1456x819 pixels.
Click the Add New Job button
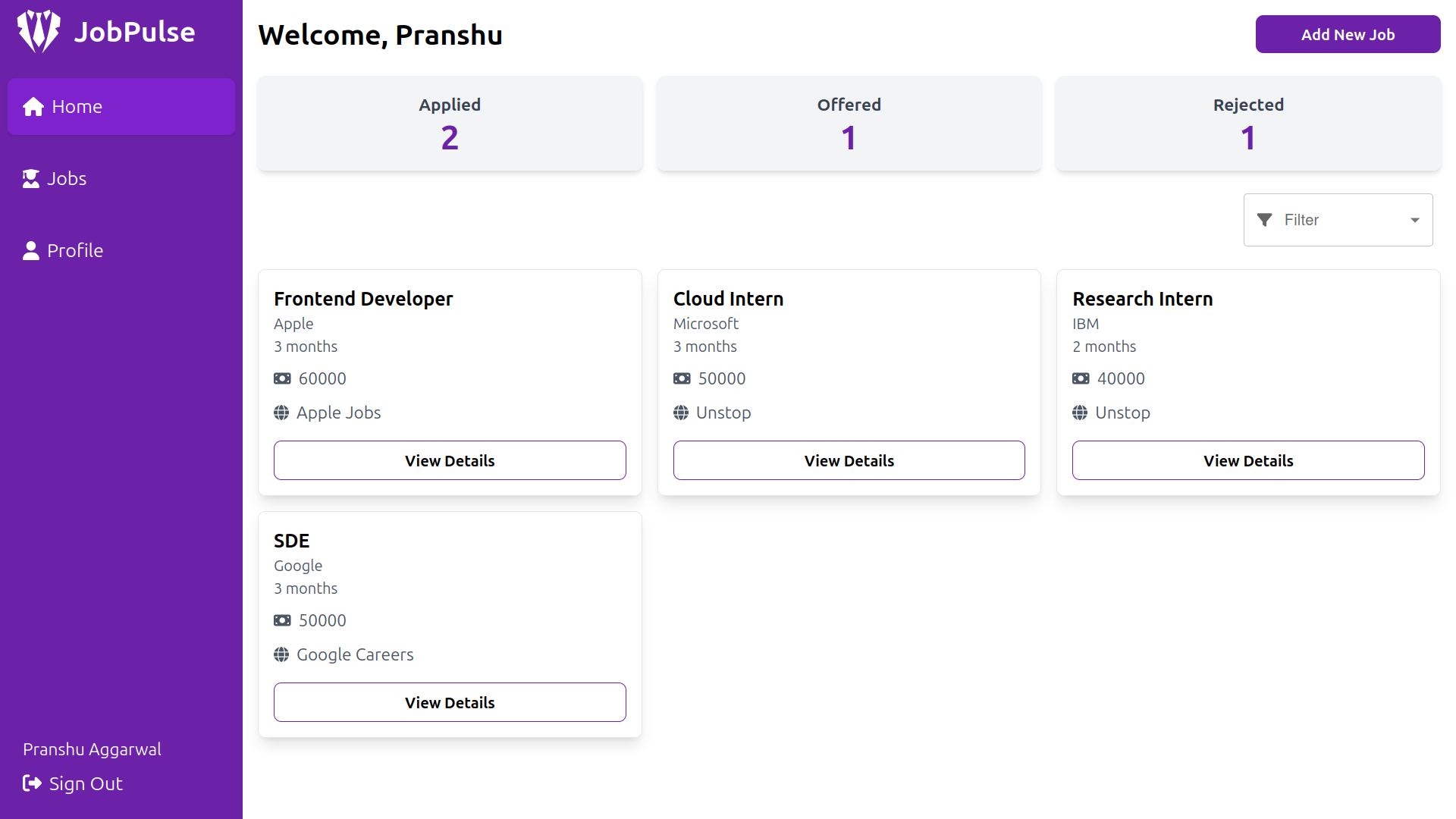pyautogui.click(x=1348, y=34)
